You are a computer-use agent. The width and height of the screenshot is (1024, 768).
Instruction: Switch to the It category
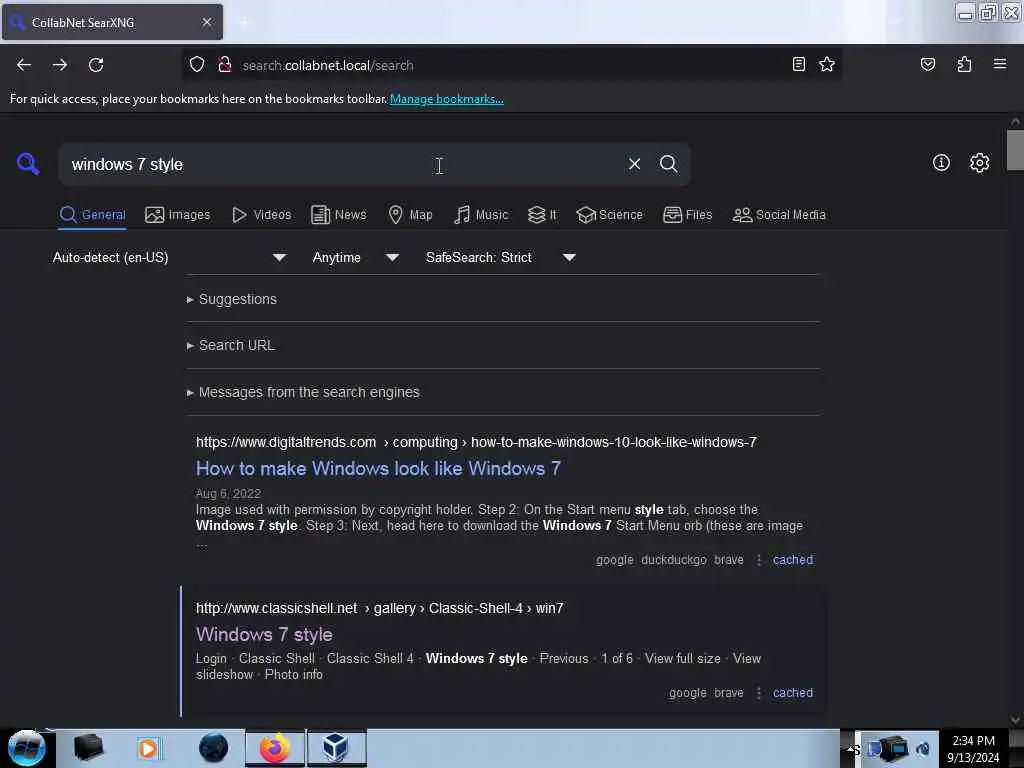[x=542, y=214]
